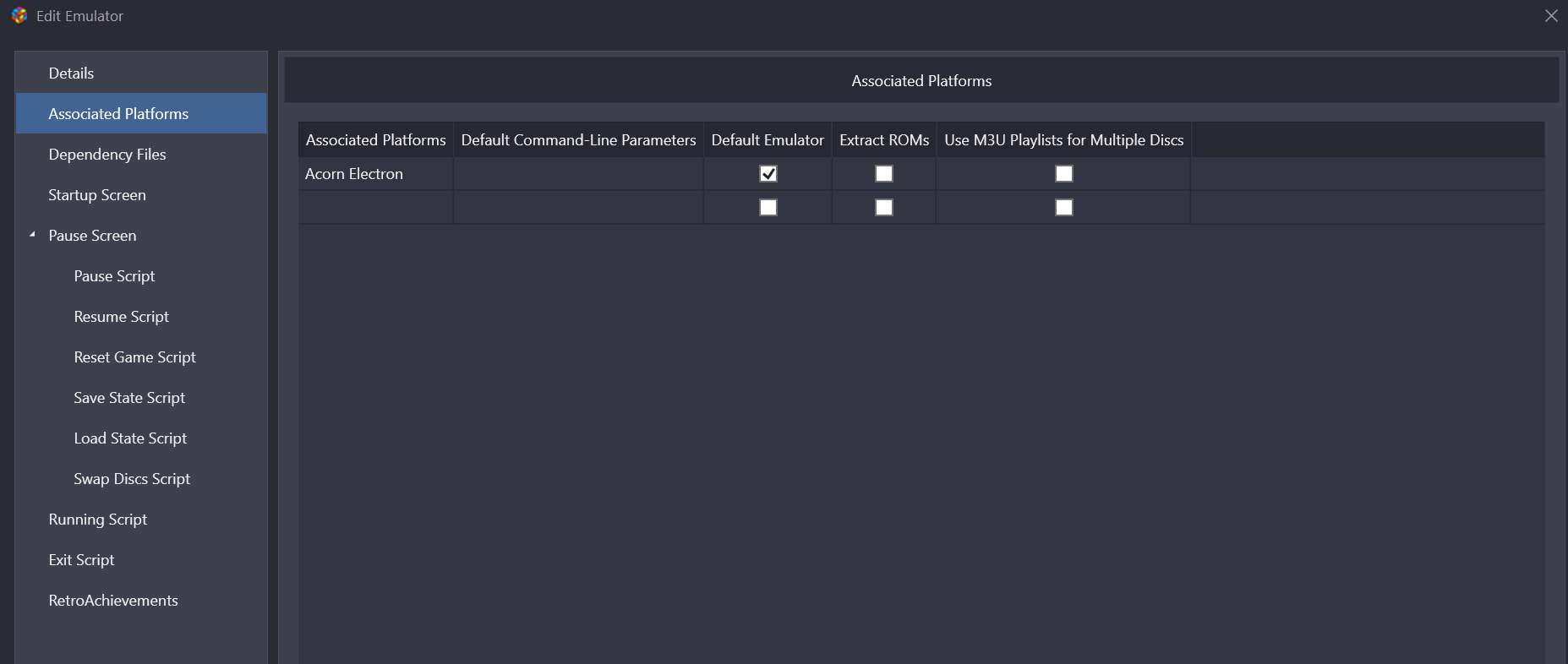Open Swap Discs Script settings
The image size is (1568, 664).
coord(132,479)
